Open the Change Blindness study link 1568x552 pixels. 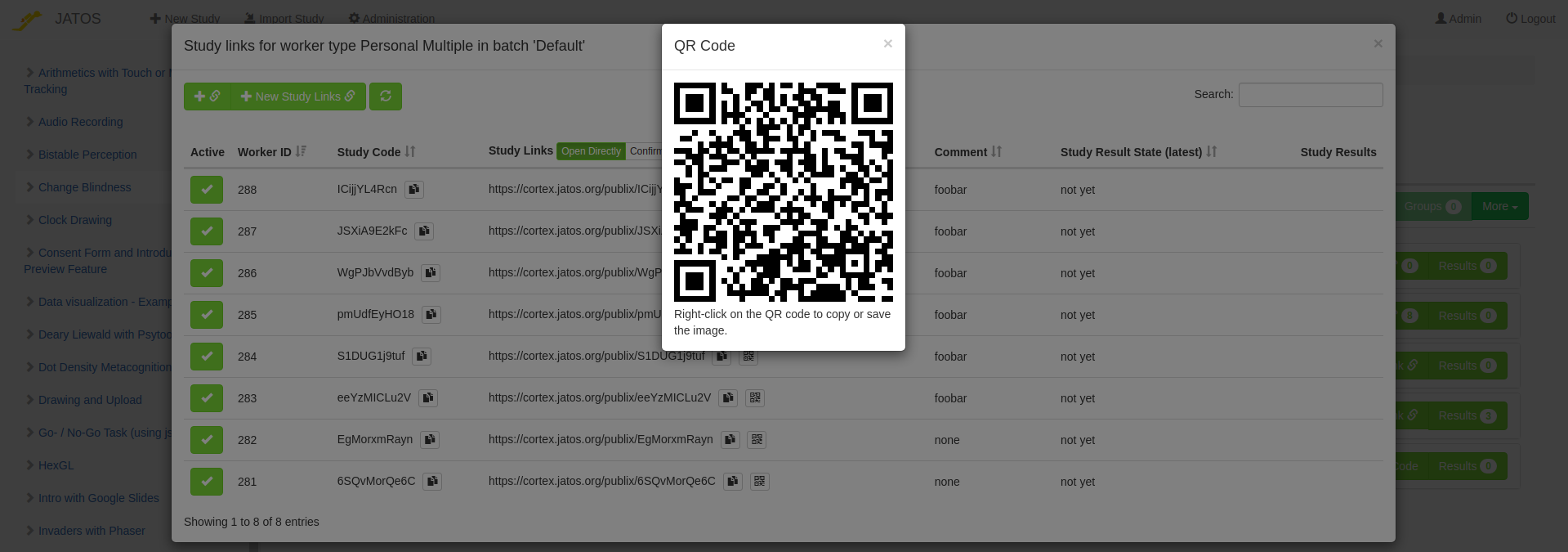(84, 187)
